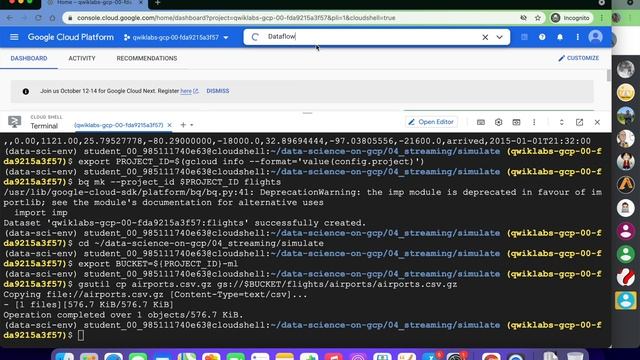Open the help question mark icon
Image resolution: width=640 pixels, height=360 pixels.
tap(542, 37)
